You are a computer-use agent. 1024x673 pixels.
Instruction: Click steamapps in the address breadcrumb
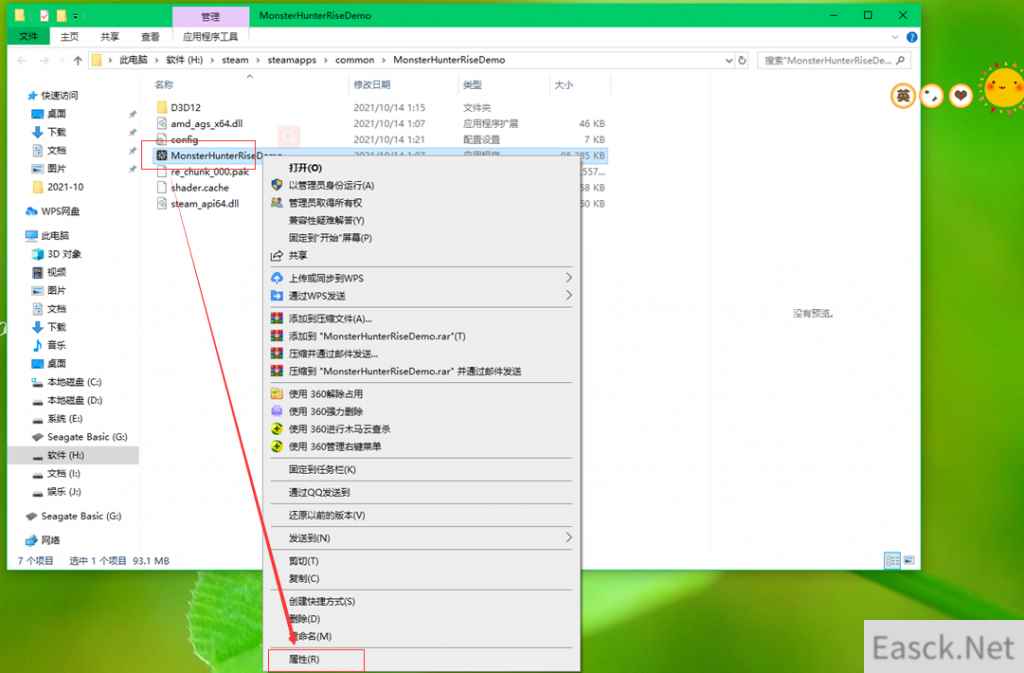point(292,60)
